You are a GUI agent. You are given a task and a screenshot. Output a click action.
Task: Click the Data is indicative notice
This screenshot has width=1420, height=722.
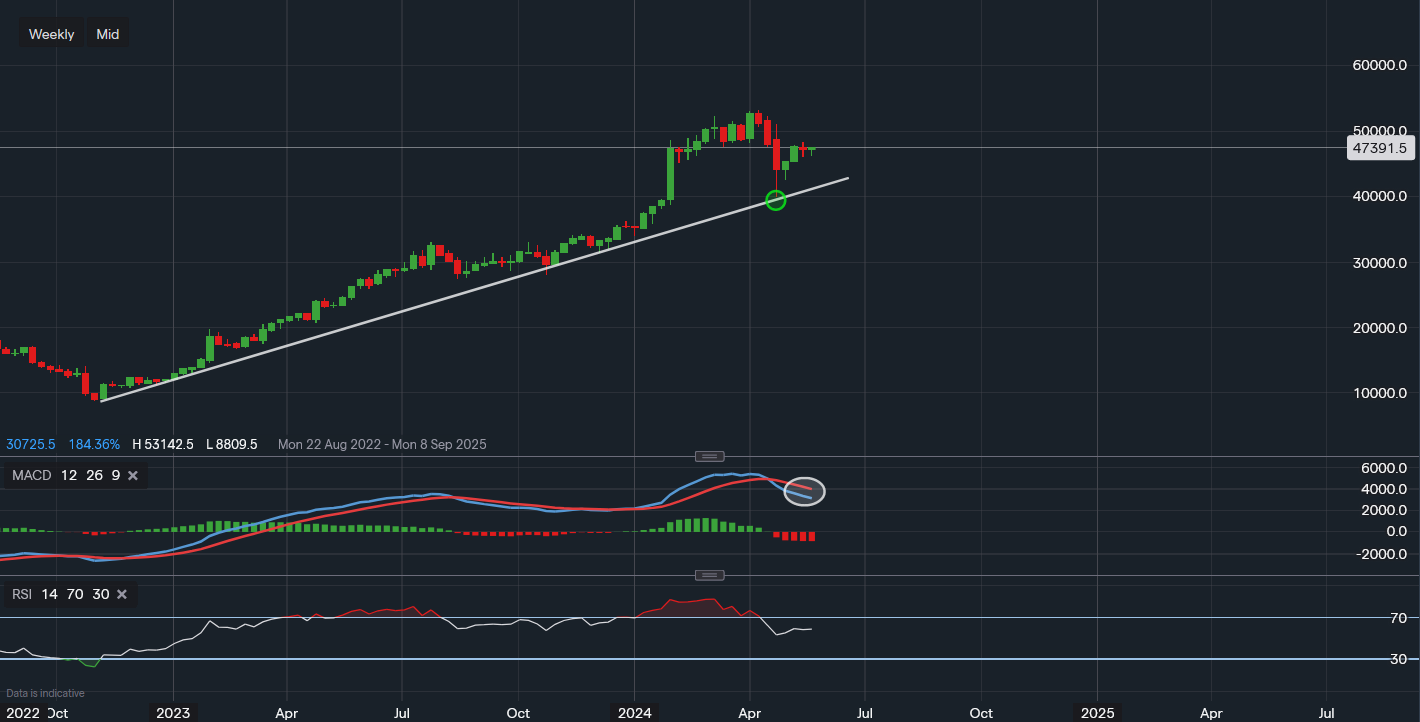[44, 693]
